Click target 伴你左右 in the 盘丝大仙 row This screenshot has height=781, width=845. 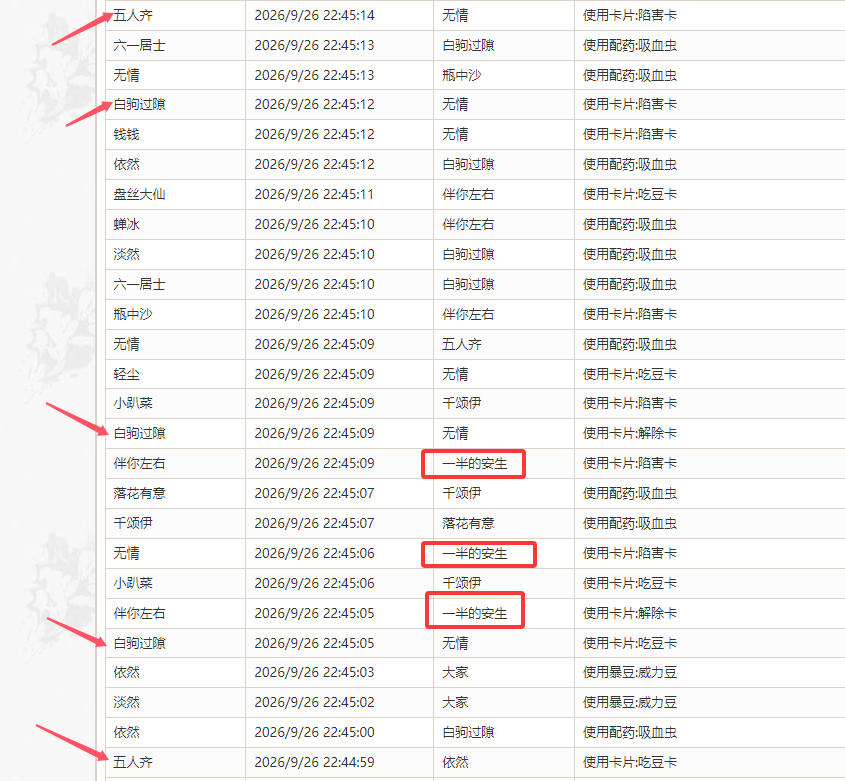468,194
